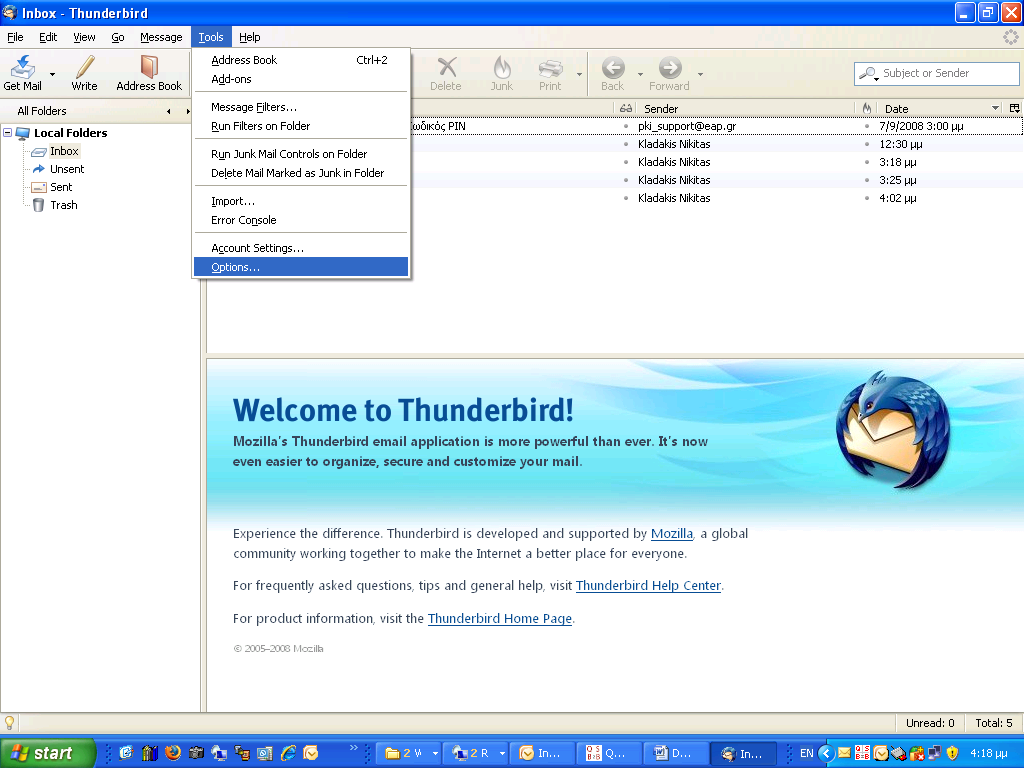This screenshot has width=1024, height=768.
Task: Toggle junk dot for the 12:30 μμ message
Action: (x=867, y=144)
